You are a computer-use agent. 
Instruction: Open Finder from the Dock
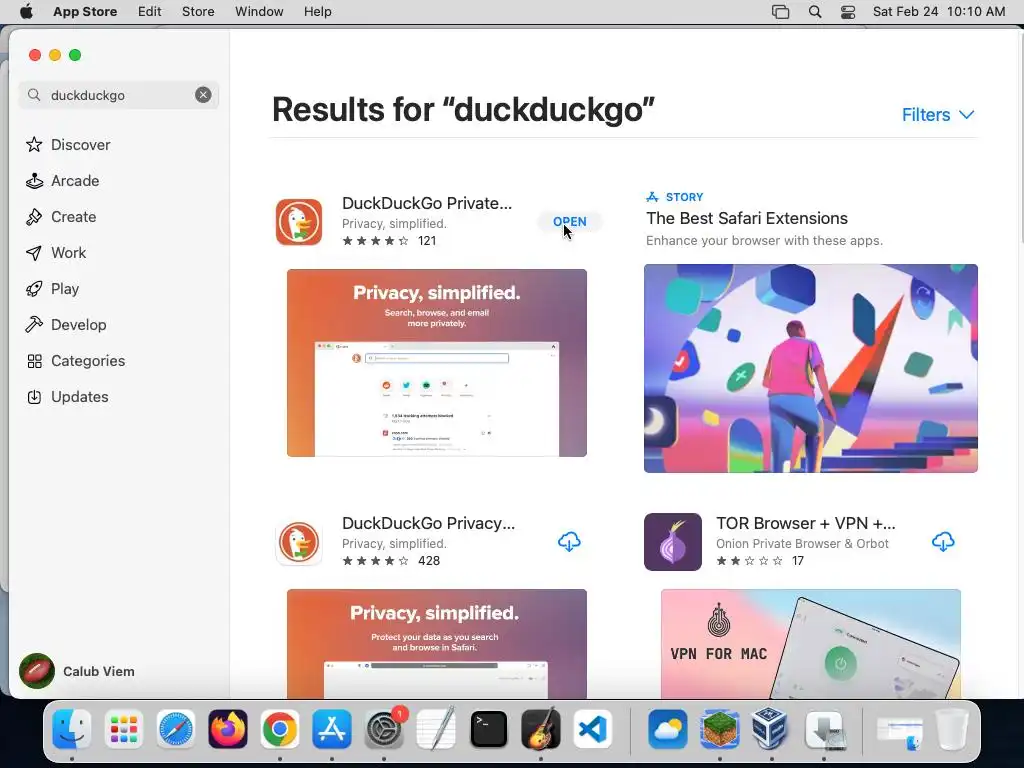[71, 729]
